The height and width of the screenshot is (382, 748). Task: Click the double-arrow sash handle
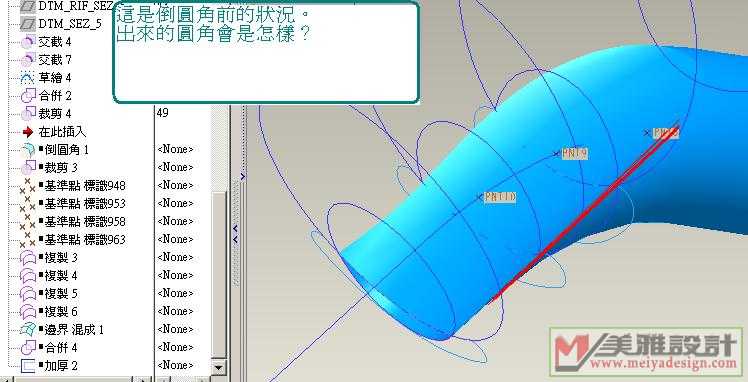(235, 234)
